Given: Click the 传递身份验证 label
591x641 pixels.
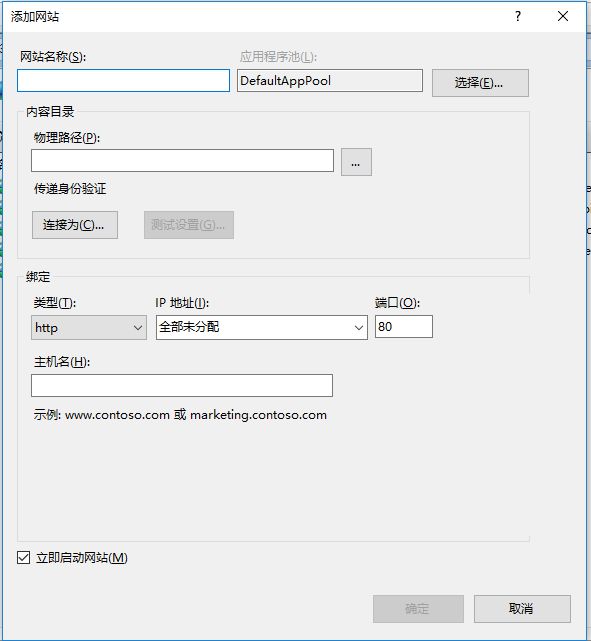Looking at the screenshot, I should click(70, 189).
